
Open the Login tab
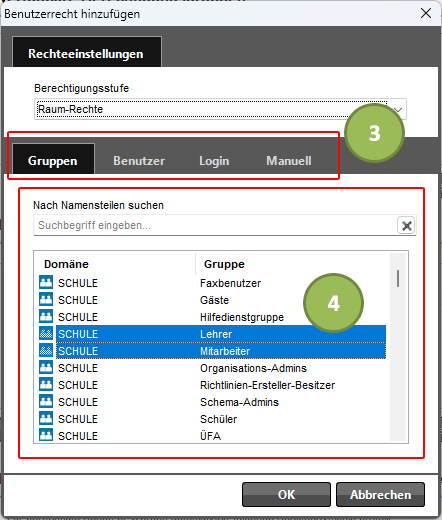214,161
